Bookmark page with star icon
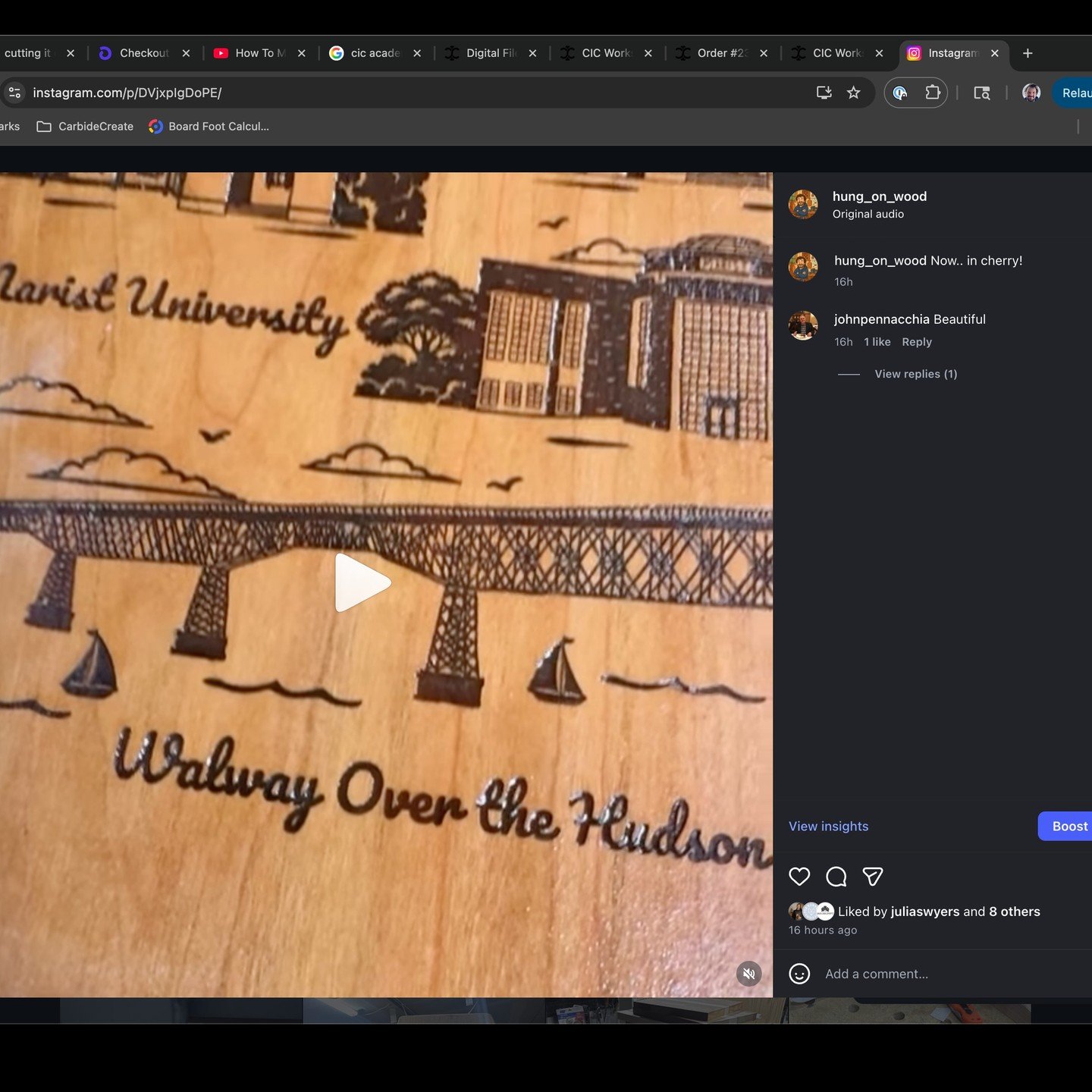The width and height of the screenshot is (1092, 1092). pyautogui.click(x=854, y=93)
